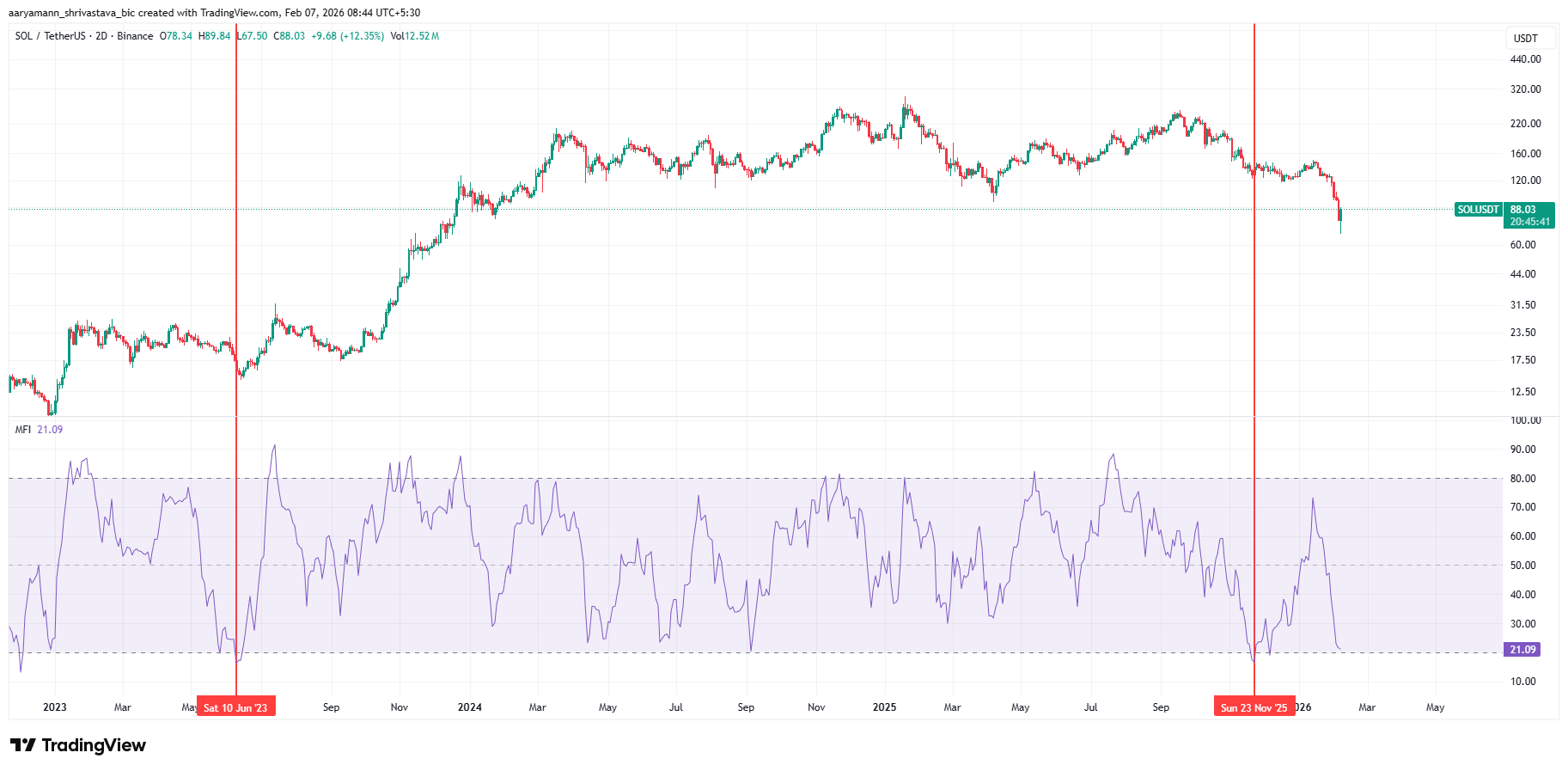Click the 80.00 MFI level label
This screenshot has width=1568, height=771.
click(x=1522, y=479)
